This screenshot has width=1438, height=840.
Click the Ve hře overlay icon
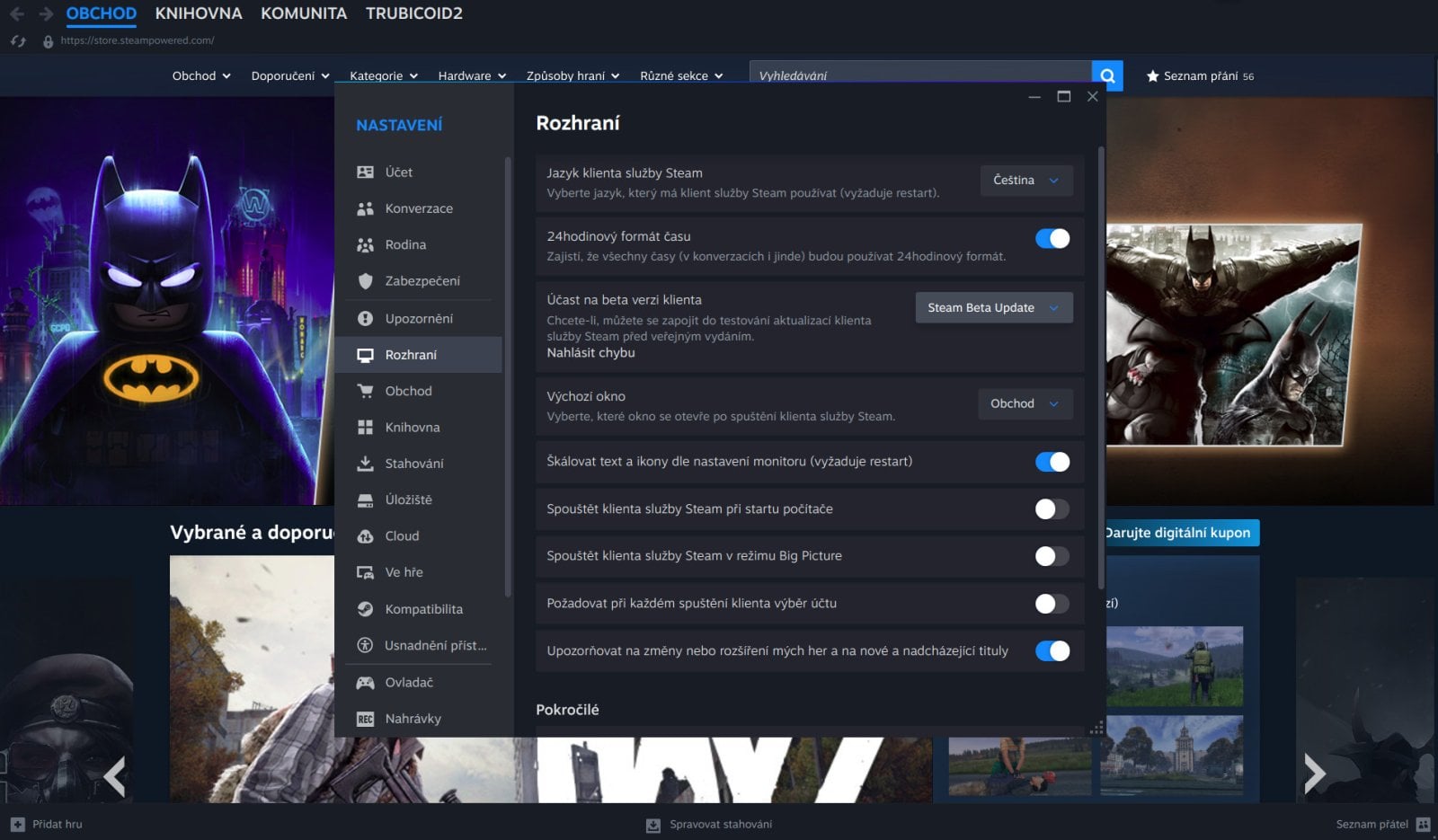point(365,572)
